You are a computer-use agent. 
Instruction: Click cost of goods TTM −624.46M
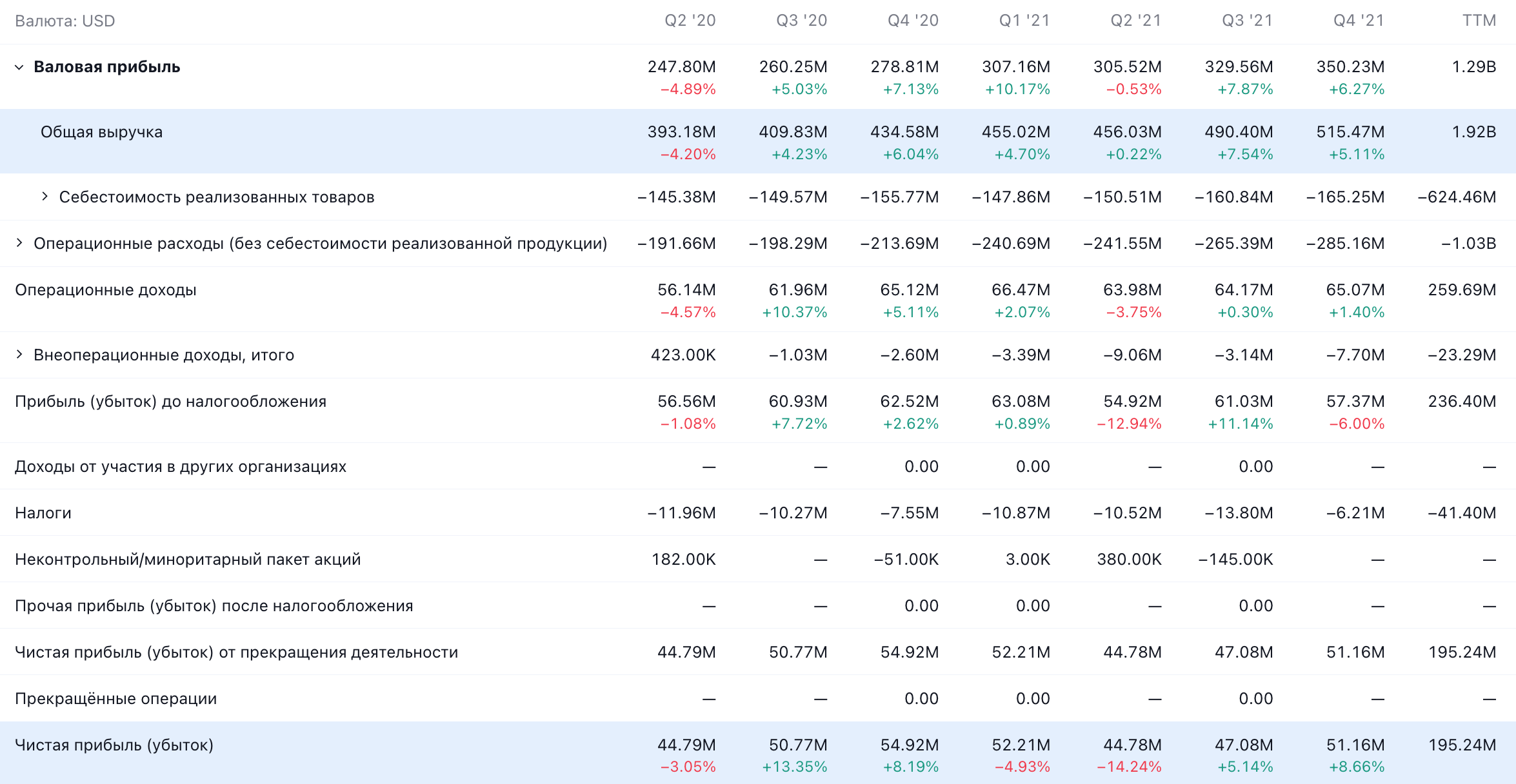[x=1457, y=197]
